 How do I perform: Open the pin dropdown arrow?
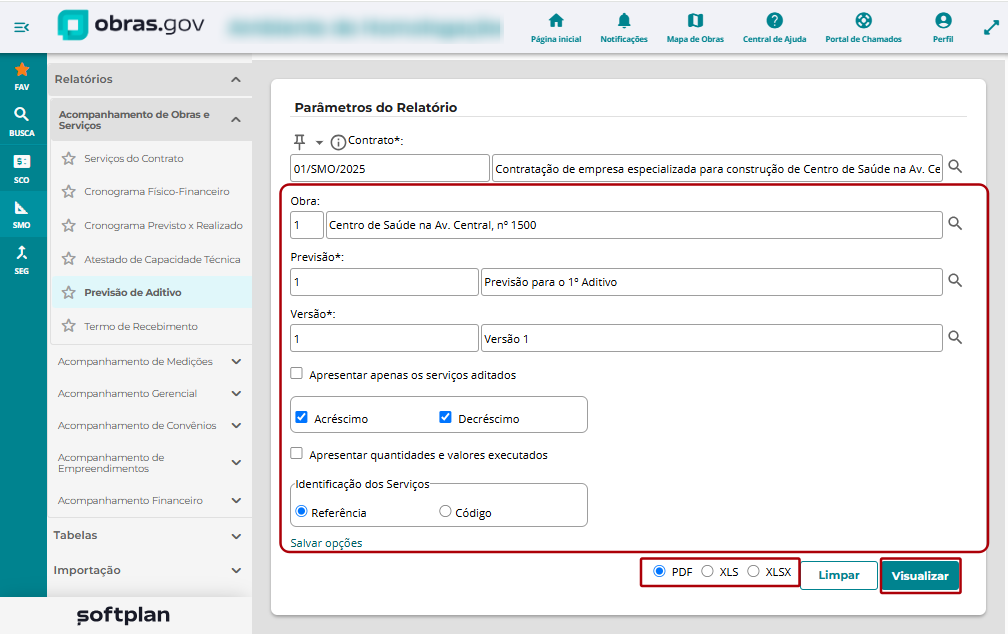pyautogui.click(x=320, y=143)
